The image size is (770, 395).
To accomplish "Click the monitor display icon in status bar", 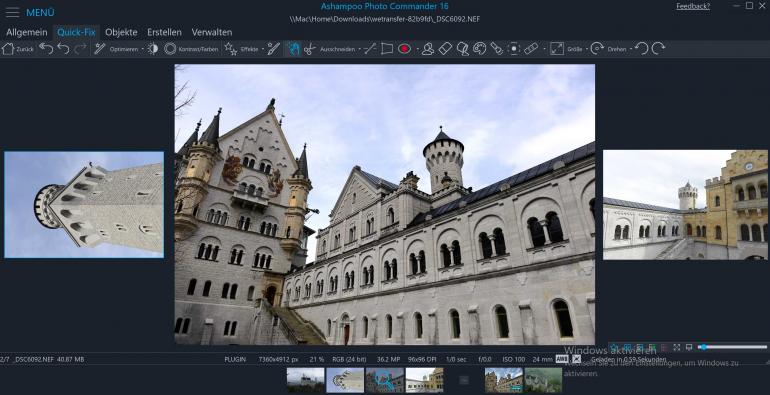I will [x=689, y=347].
